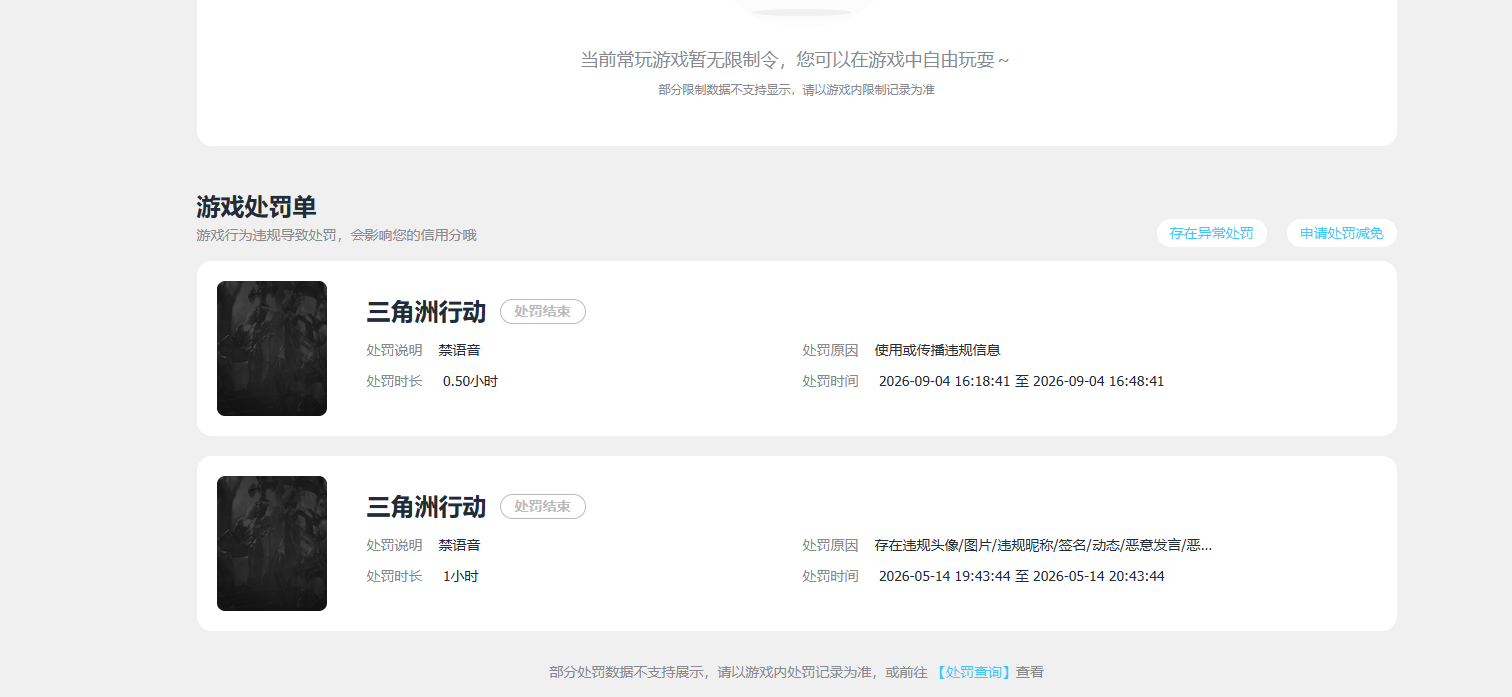Click the 部分限制数据不支持显示 note
1512x697 pixels.
point(796,89)
